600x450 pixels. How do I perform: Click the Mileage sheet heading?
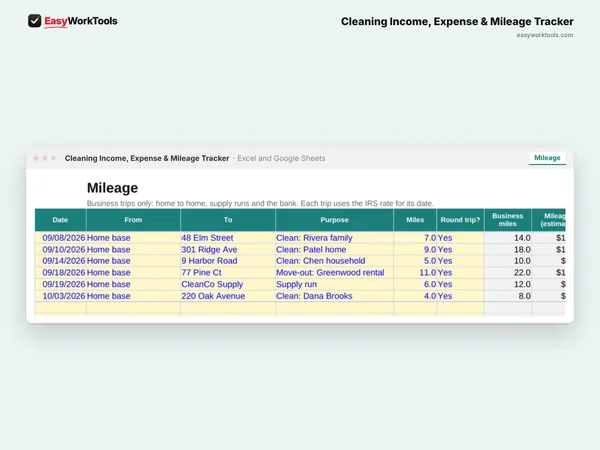point(112,188)
